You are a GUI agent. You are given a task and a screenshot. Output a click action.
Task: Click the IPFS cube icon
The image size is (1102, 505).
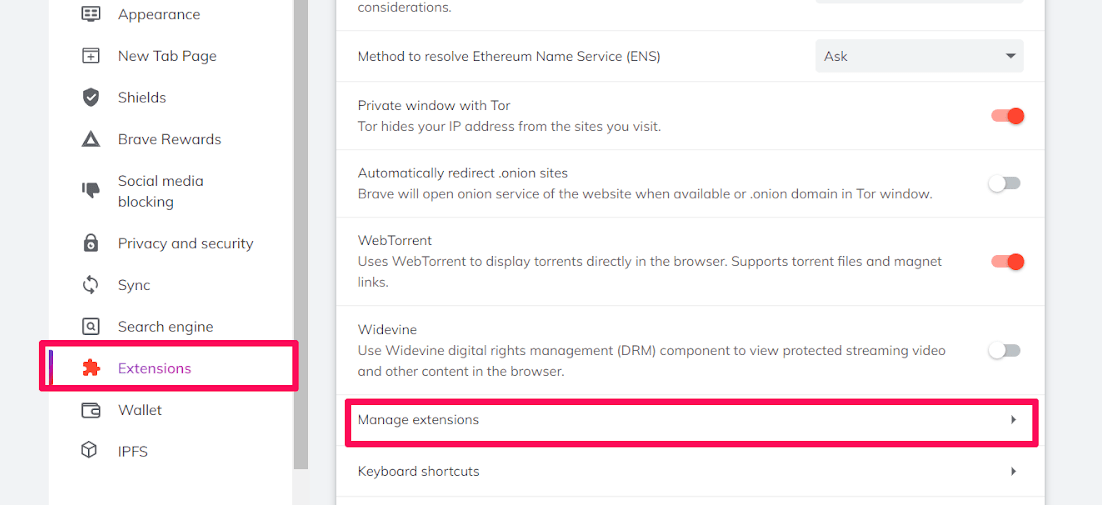pyautogui.click(x=91, y=451)
